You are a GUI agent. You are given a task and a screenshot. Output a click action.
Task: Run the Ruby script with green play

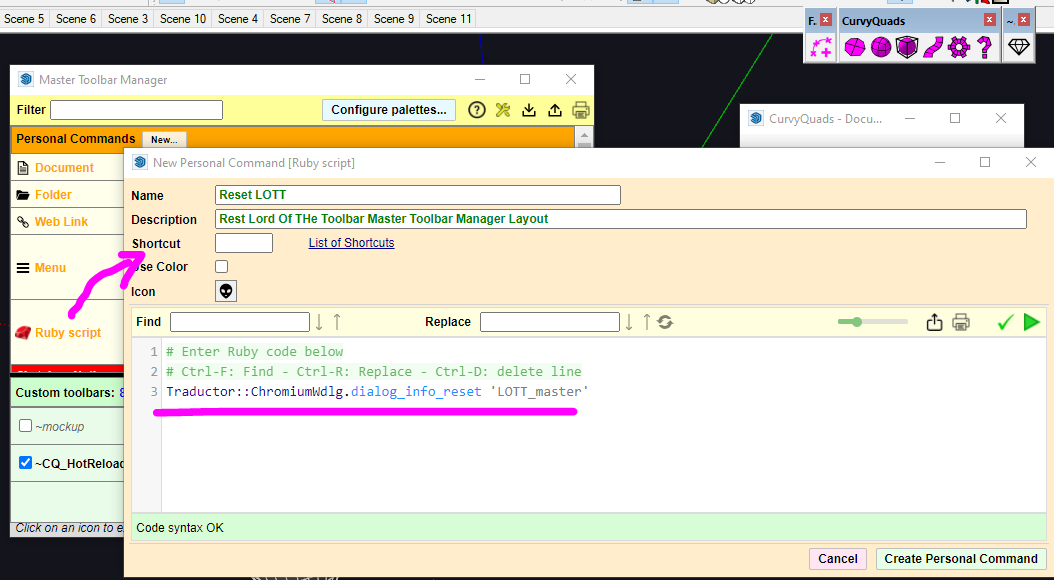coord(1032,322)
